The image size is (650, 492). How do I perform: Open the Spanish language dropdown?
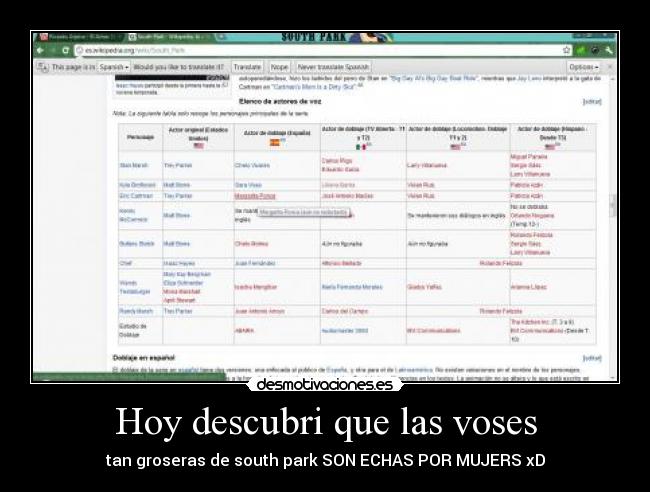114,67
